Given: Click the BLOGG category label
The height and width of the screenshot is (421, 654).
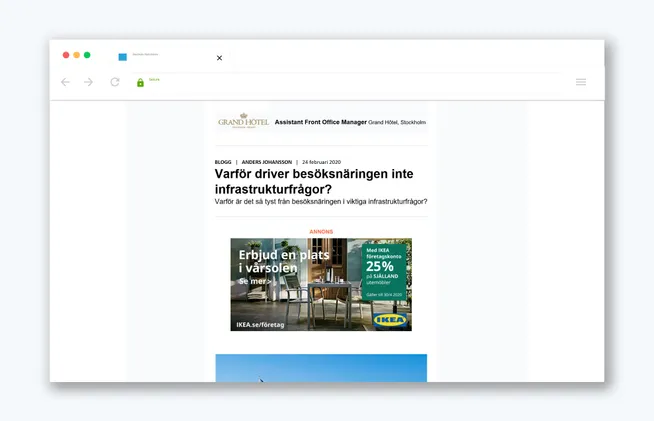Looking at the screenshot, I should 223,162.
